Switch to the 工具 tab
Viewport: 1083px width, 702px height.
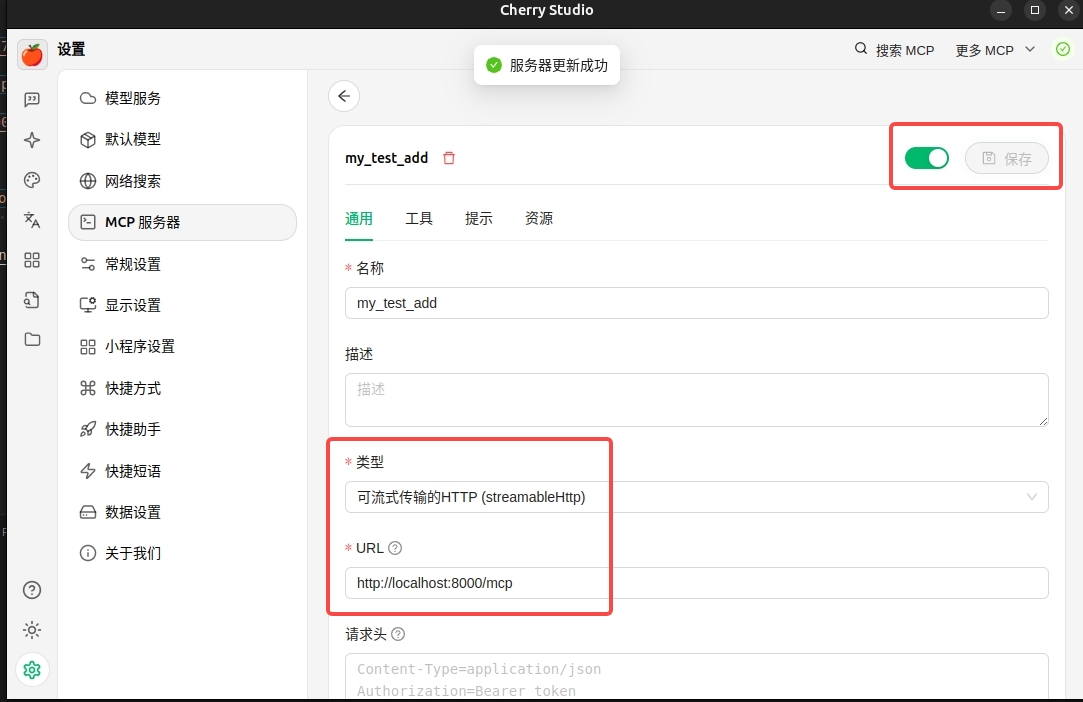tap(419, 219)
